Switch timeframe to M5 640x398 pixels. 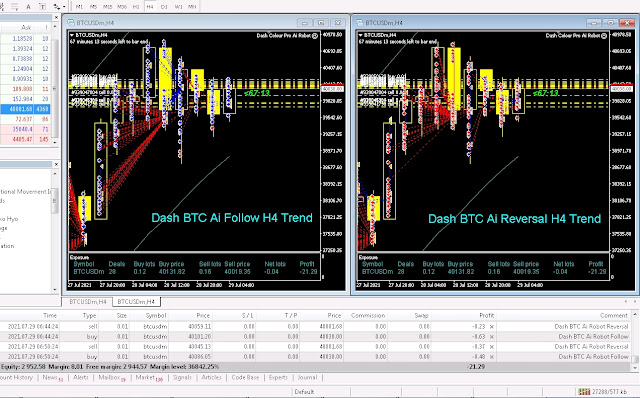pos(93,7)
